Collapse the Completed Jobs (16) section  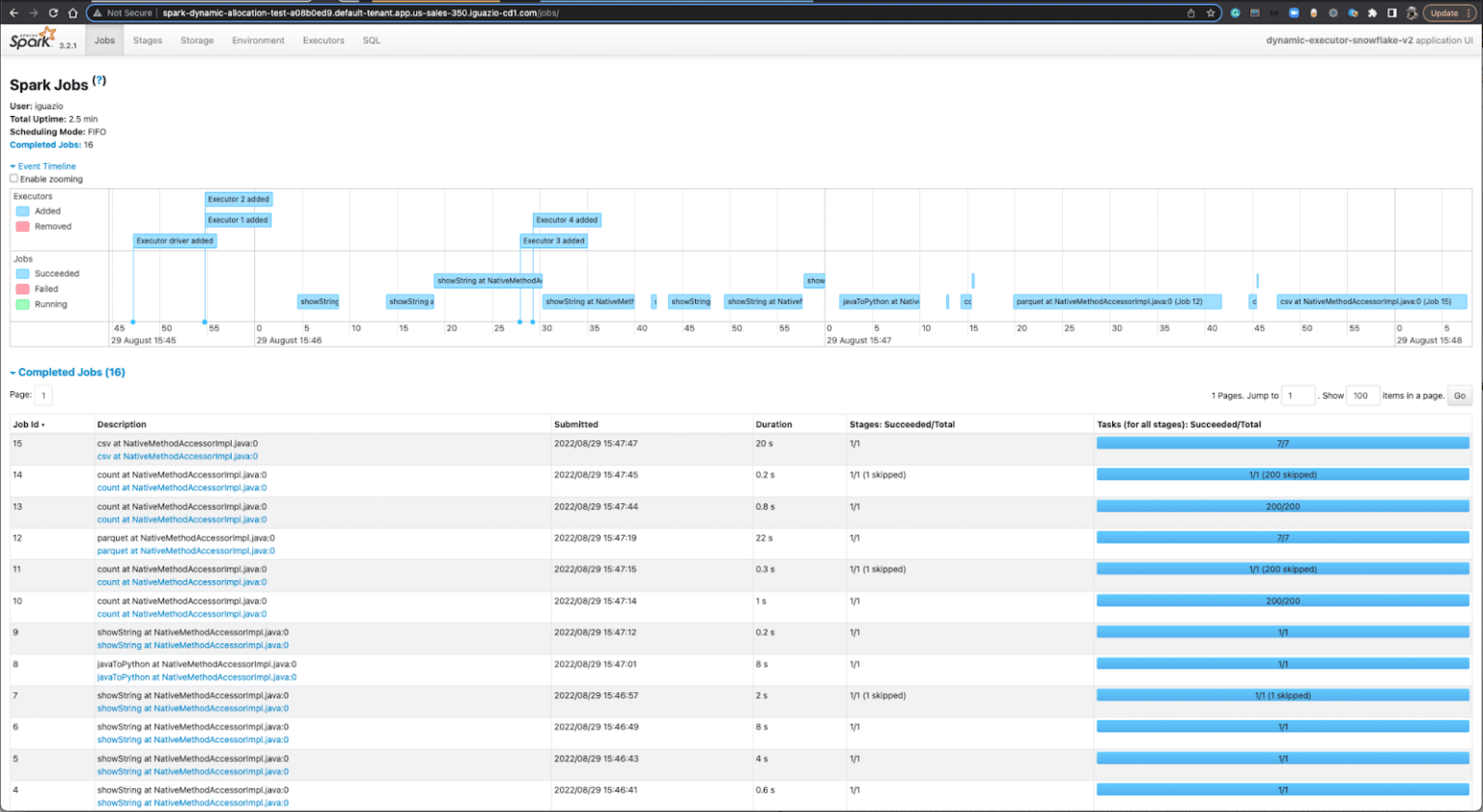tap(68, 372)
